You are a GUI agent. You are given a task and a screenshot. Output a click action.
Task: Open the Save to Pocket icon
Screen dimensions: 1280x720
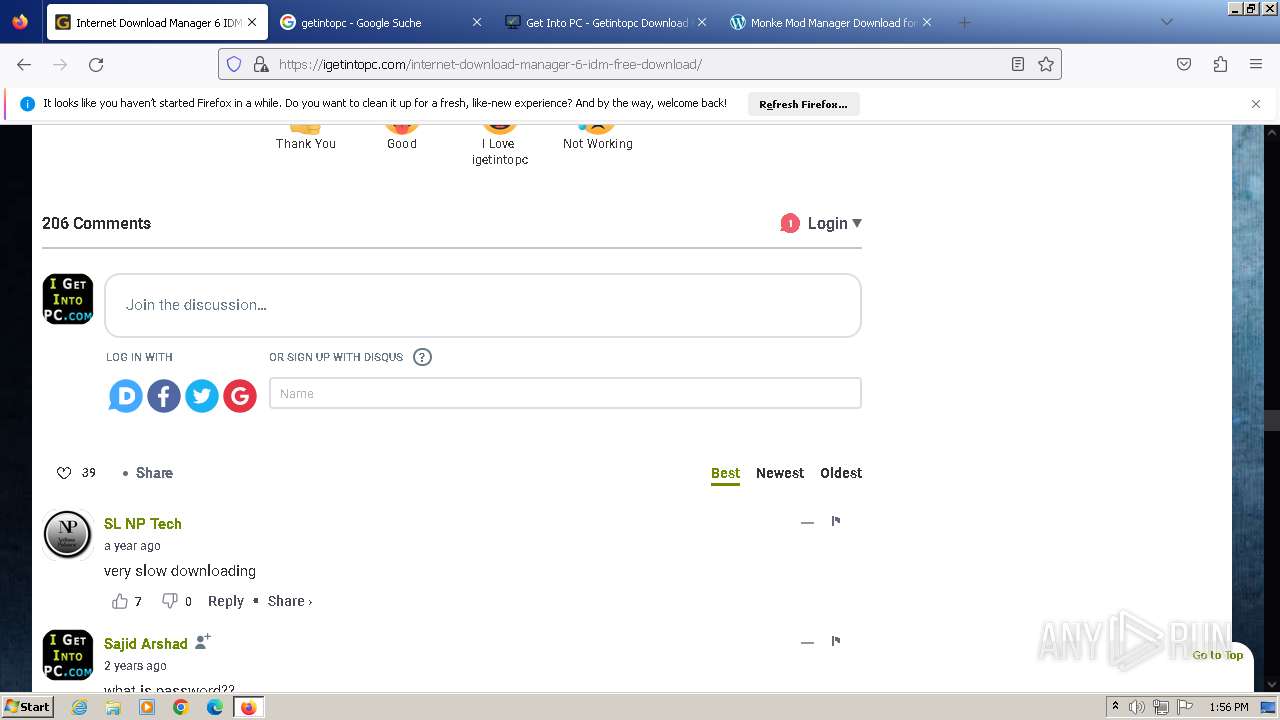[x=1184, y=64]
